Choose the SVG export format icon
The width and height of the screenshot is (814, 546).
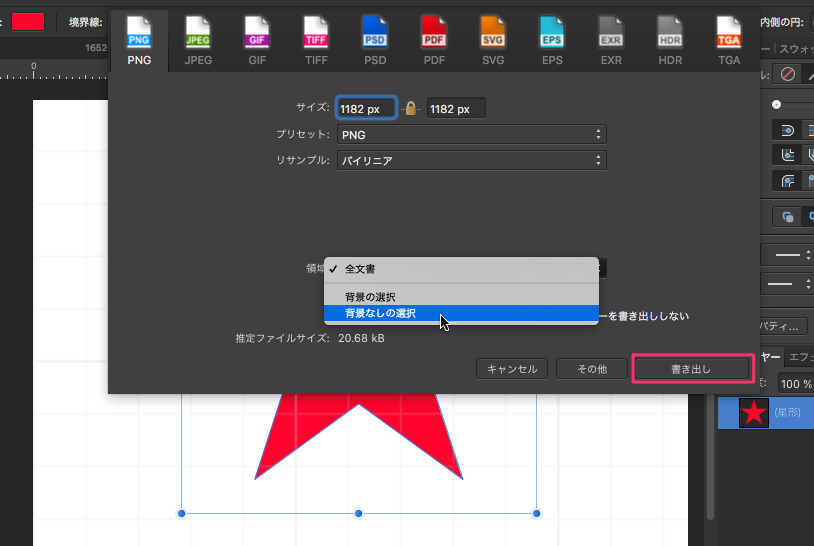[x=493, y=41]
